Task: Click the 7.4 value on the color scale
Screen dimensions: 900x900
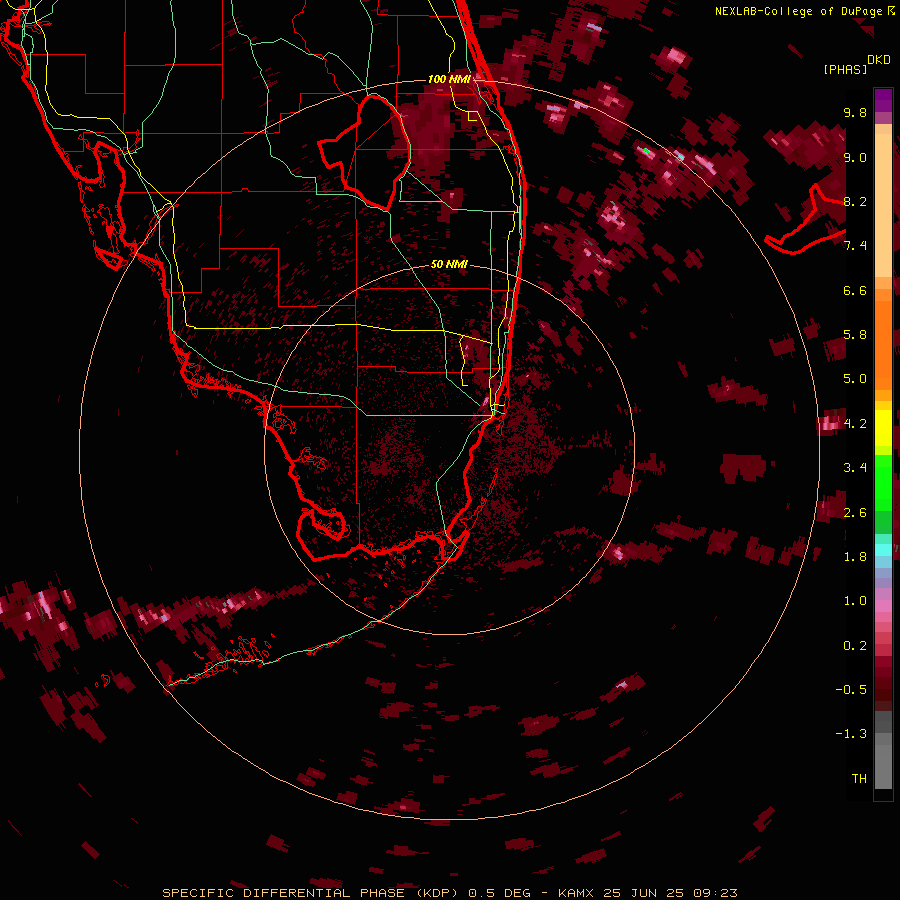Action: (x=855, y=246)
